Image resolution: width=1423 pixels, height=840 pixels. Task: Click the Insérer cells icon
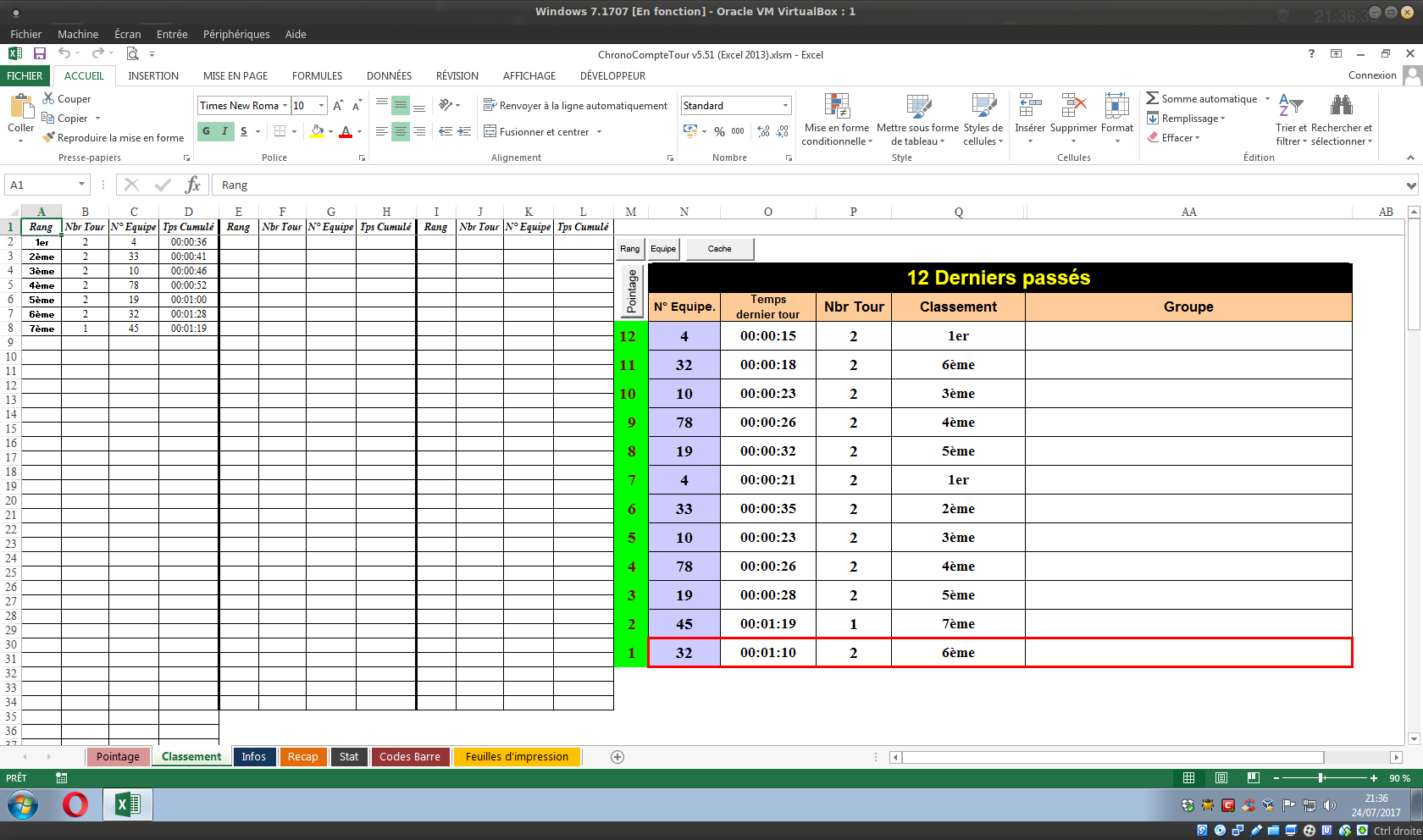click(x=1029, y=107)
